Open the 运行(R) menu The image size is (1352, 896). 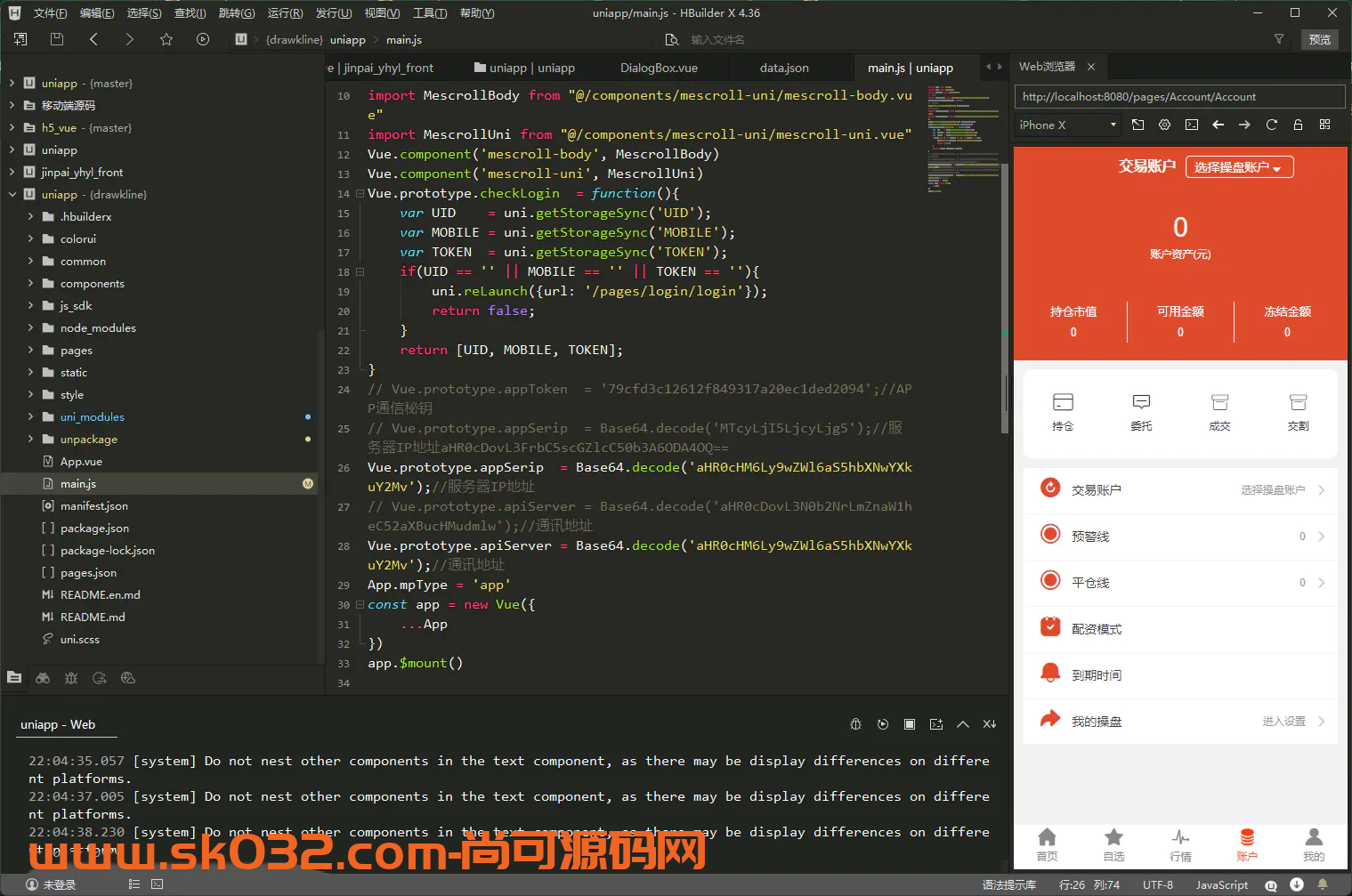285,13
